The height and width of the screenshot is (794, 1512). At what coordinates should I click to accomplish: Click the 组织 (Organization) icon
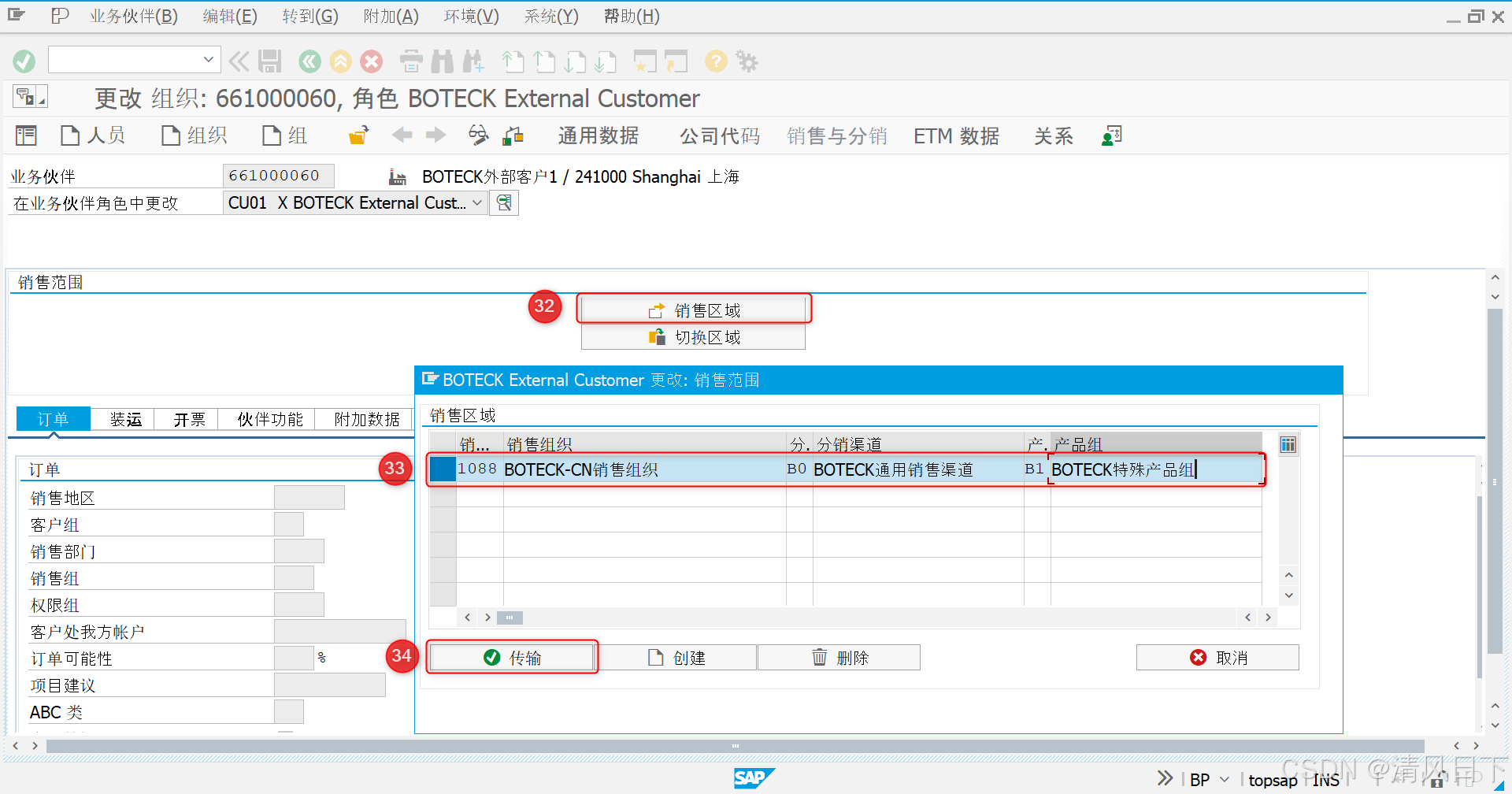pos(171,135)
